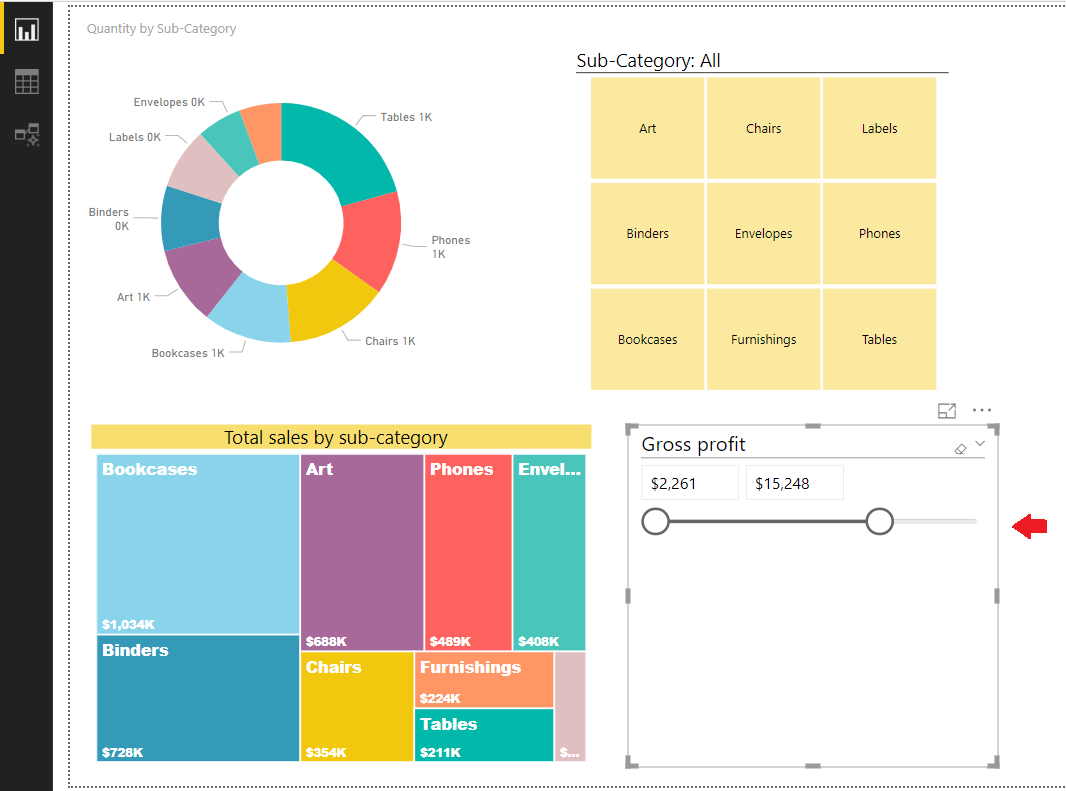Select the Chairs slicer tile
Viewport: 1066px width, 791px height.
click(x=763, y=129)
